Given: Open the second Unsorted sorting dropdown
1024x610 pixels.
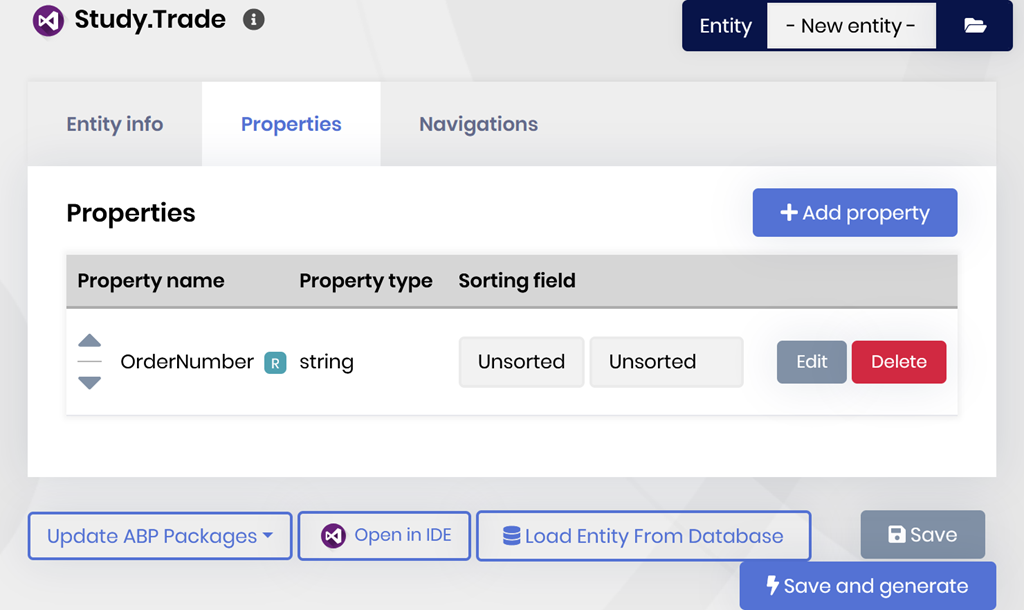Looking at the screenshot, I should point(666,362).
